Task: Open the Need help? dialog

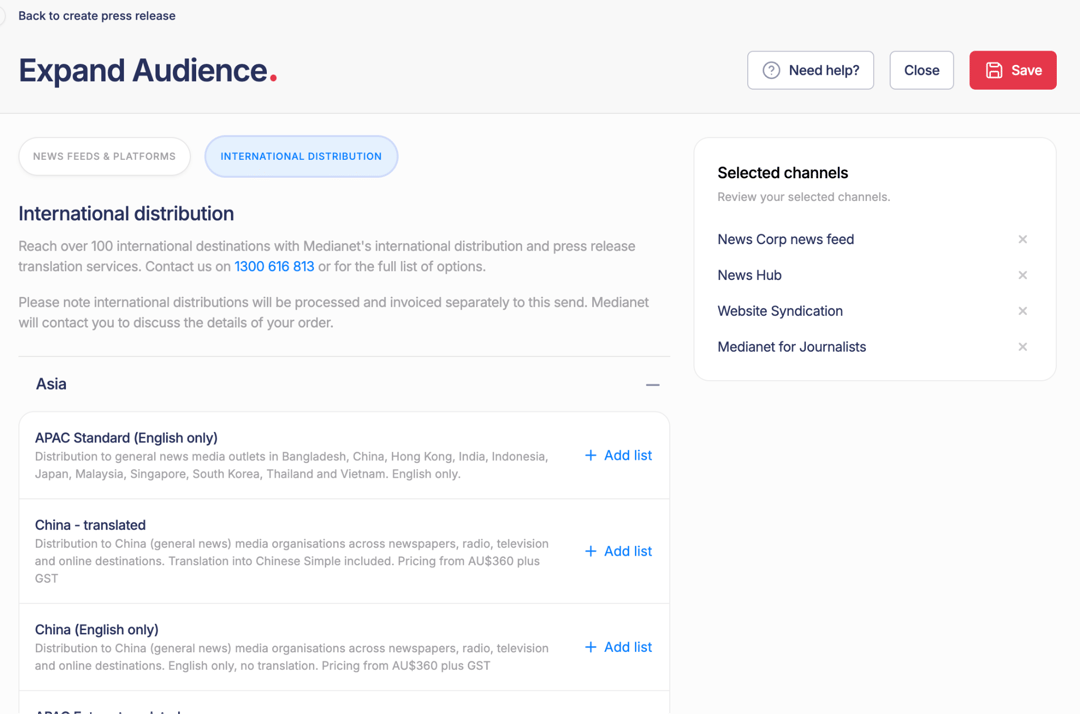Action: coord(810,70)
